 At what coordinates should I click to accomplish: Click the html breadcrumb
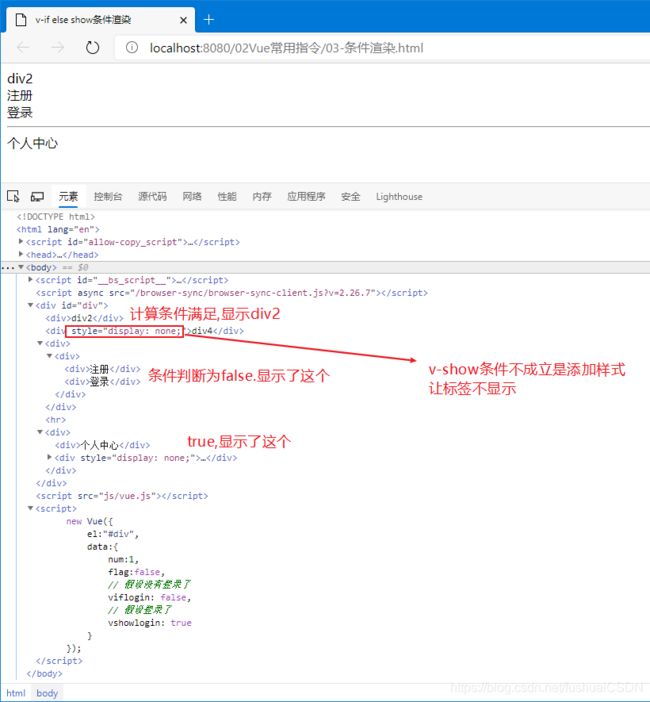coord(16,693)
